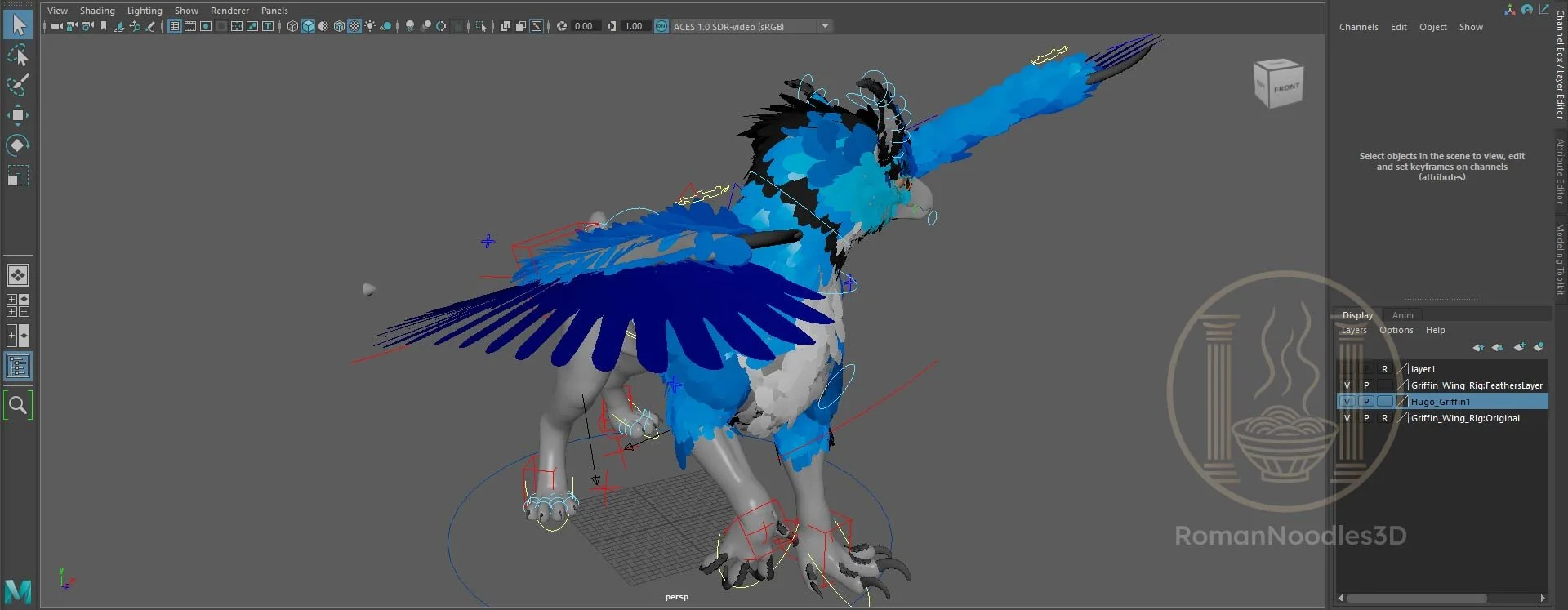Select the layer1 display layer
Viewport: 1568px width, 610px height.
pos(1423,369)
